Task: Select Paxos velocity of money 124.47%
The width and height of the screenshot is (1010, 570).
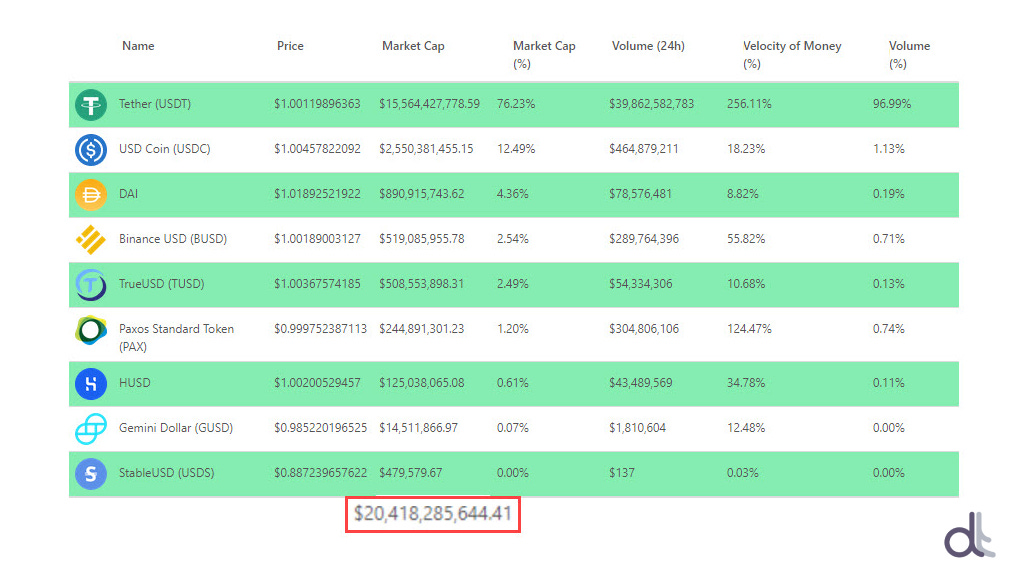Action: tap(748, 329)
